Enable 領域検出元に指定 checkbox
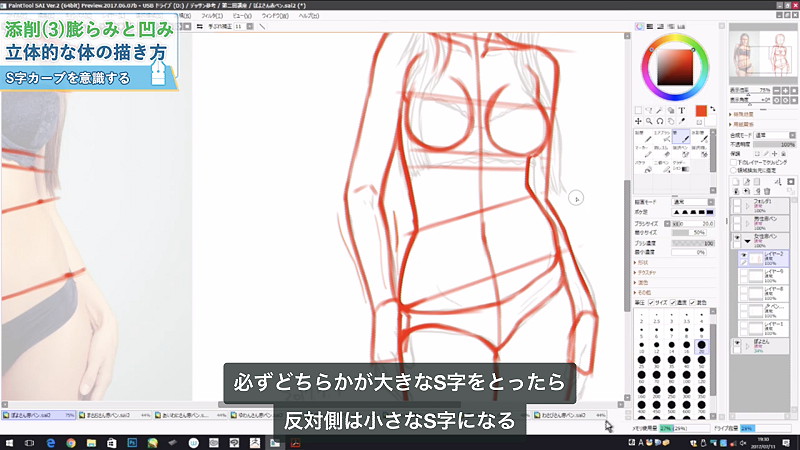 734,170
